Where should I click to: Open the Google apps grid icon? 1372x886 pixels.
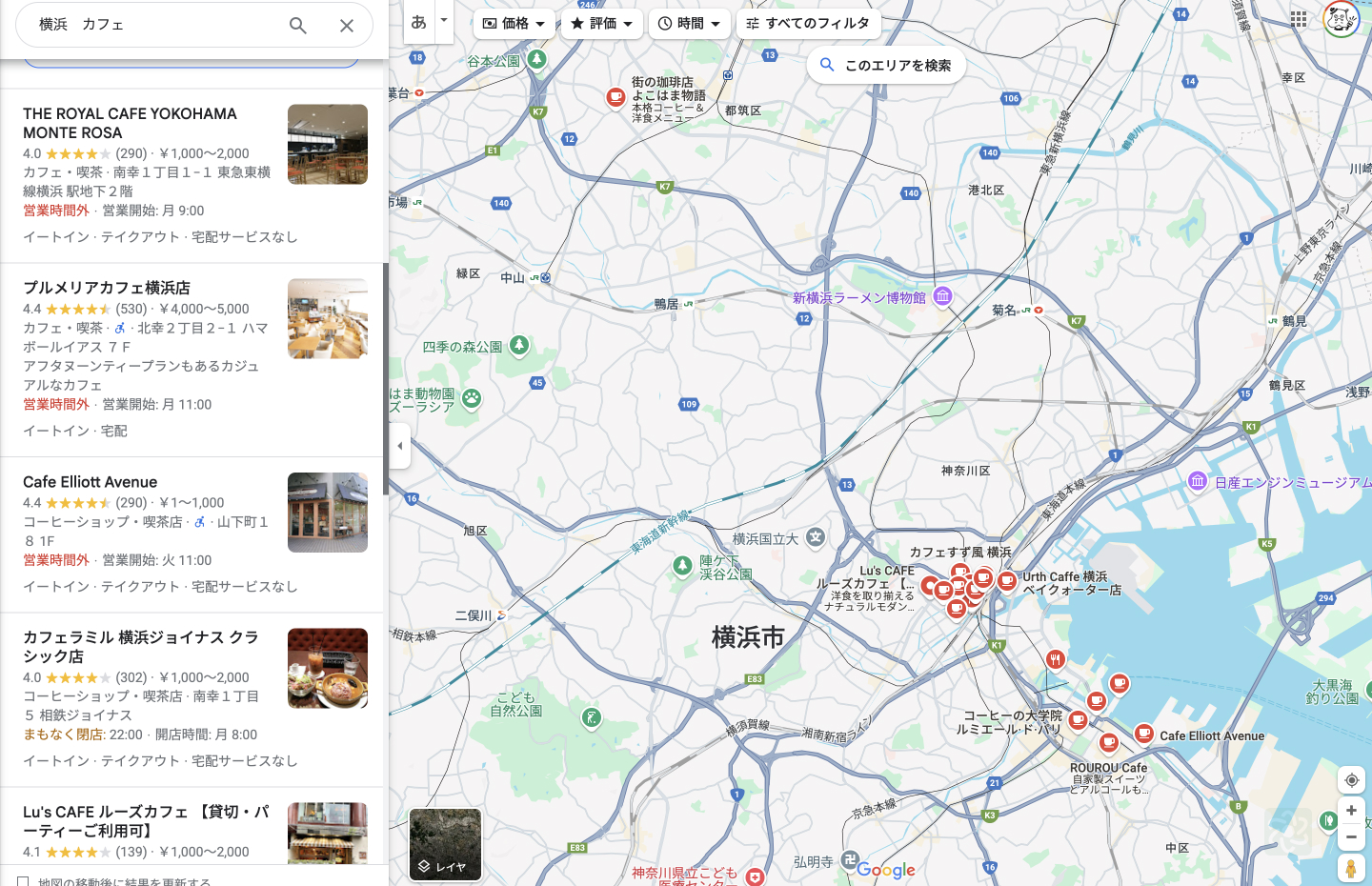click(x=1299, y=18)
